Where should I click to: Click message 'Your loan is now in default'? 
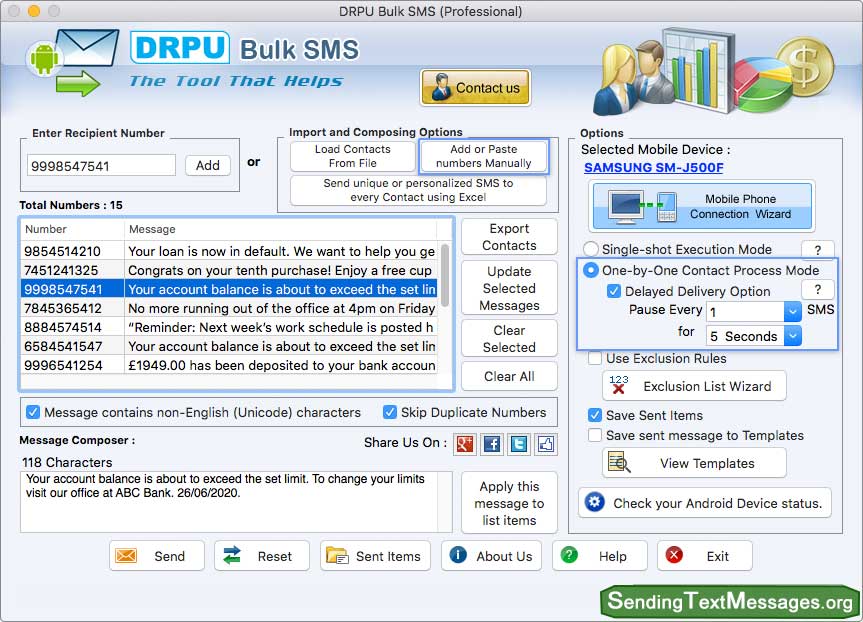click(x=281, y=251)
